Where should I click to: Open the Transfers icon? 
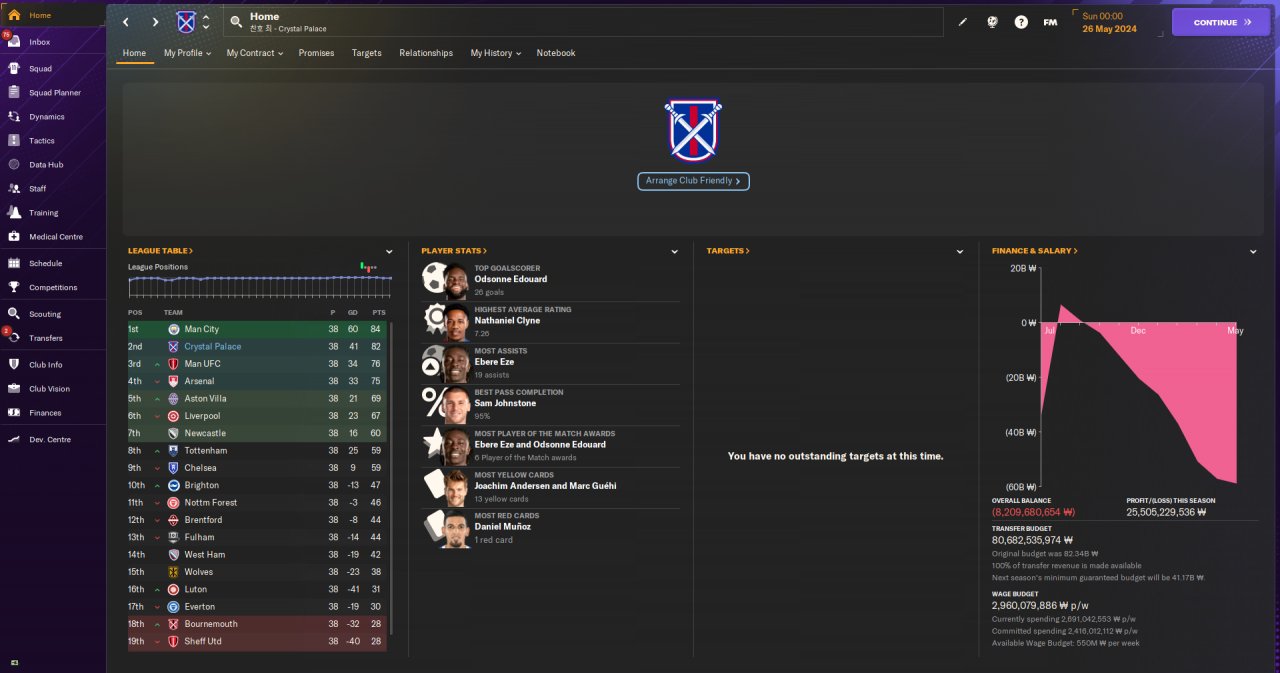click(x=14, y=338)
